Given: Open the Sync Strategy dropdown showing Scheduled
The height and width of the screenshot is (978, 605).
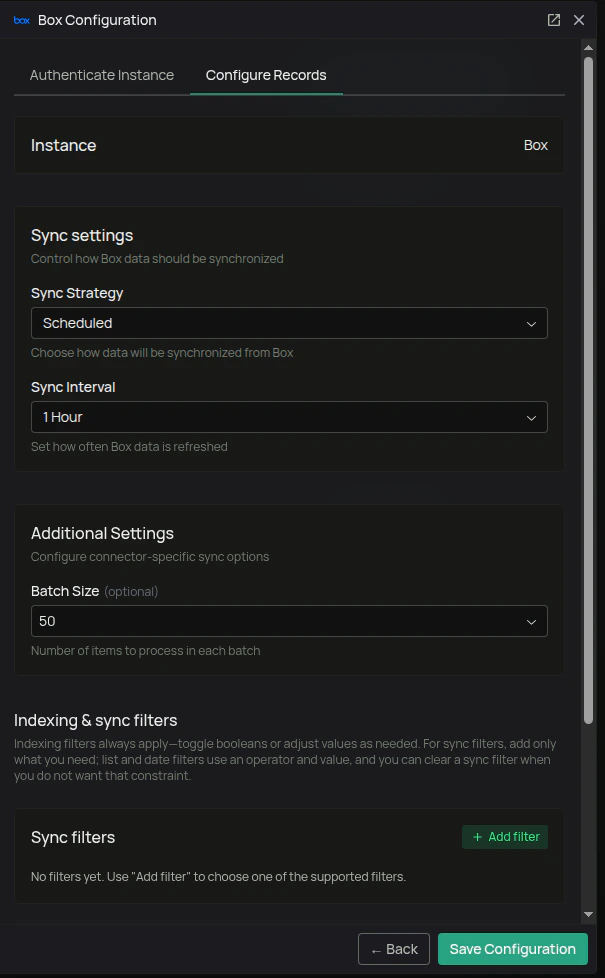Looking at the screenshot, I should [289, 323].
